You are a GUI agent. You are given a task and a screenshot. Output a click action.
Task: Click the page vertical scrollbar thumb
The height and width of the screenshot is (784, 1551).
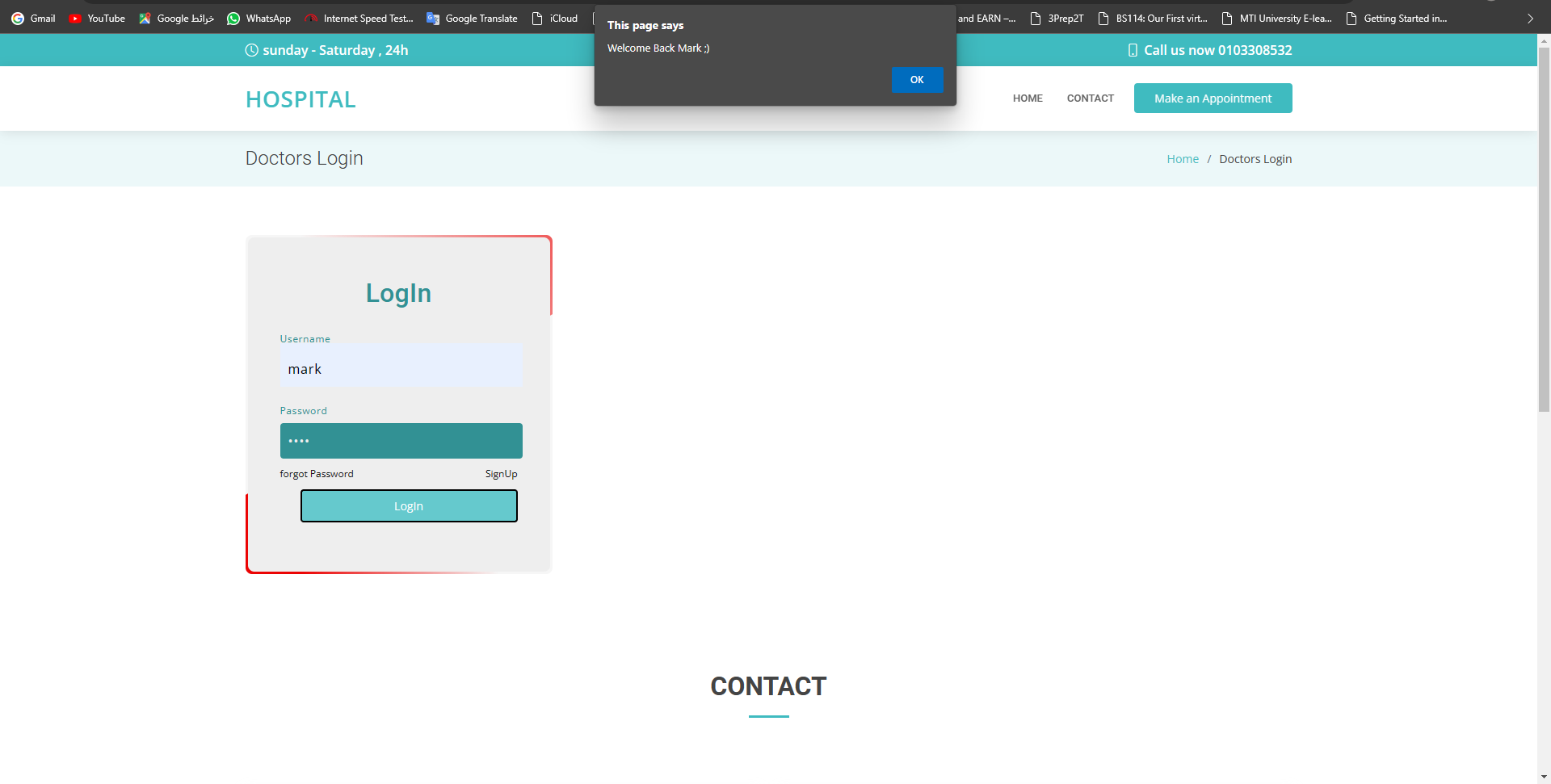1544,230
